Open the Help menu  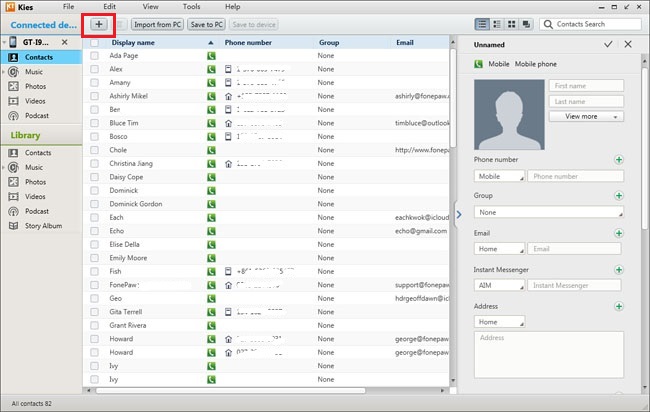pos(233,7)
